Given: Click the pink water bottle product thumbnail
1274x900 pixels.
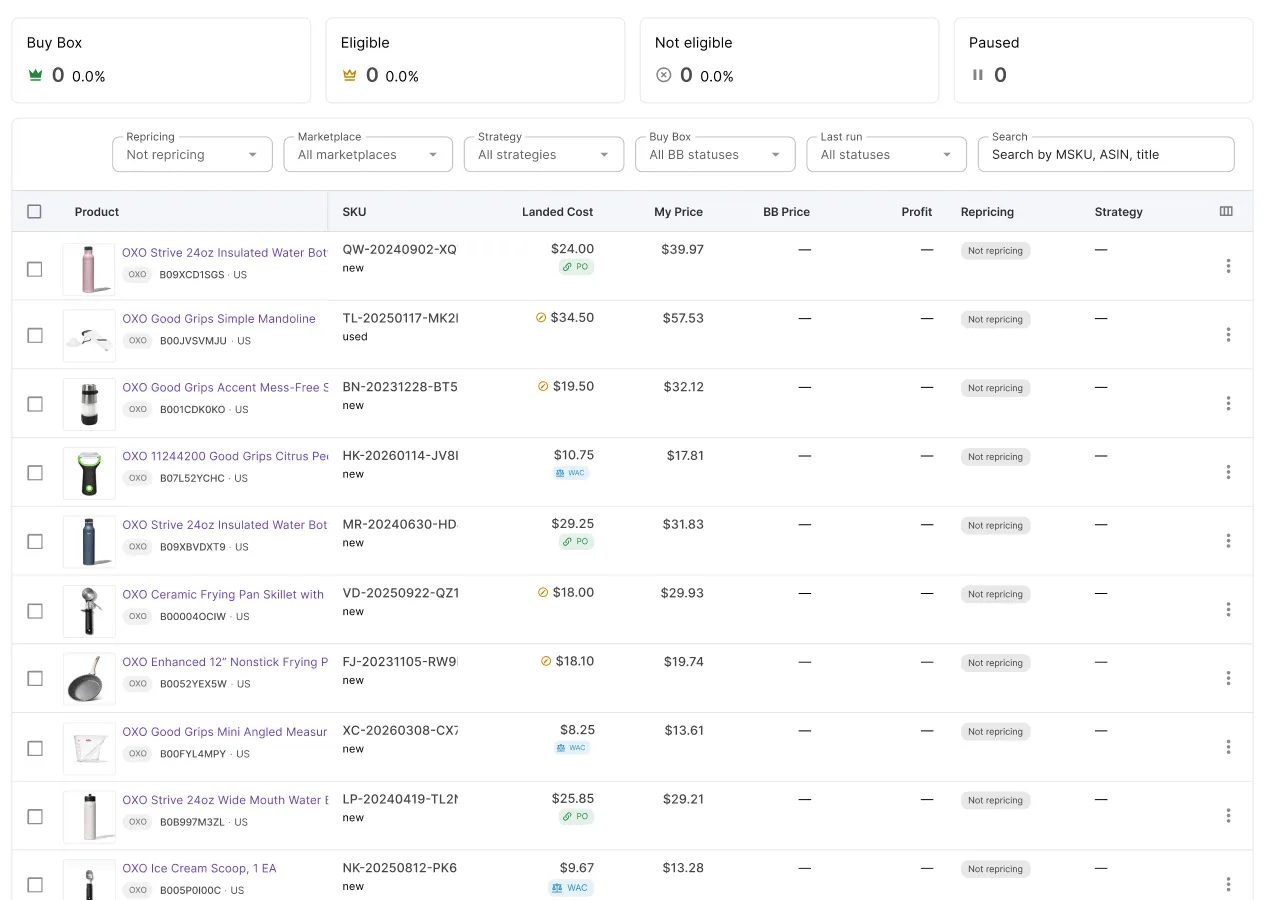Looking at the screenshot, I should point(89,269).
